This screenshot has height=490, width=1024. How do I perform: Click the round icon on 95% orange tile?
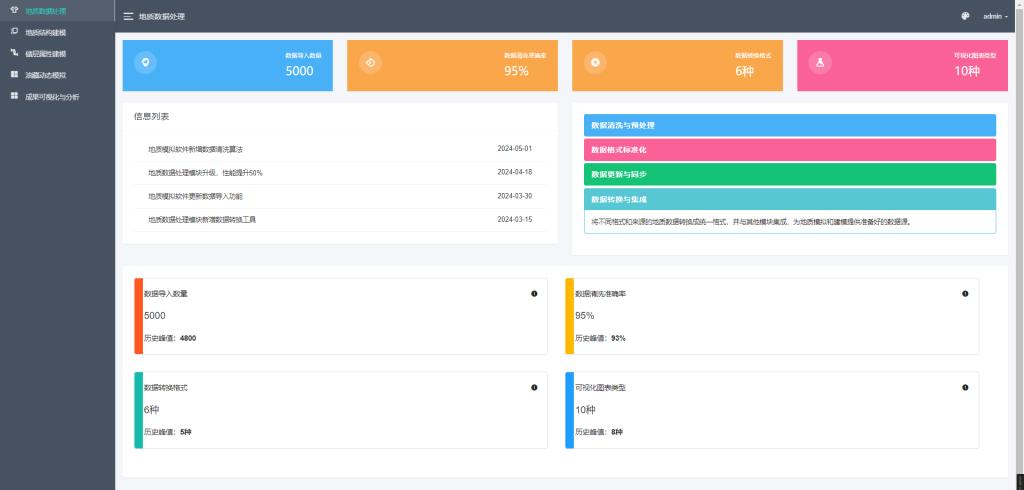pos(370,63)
